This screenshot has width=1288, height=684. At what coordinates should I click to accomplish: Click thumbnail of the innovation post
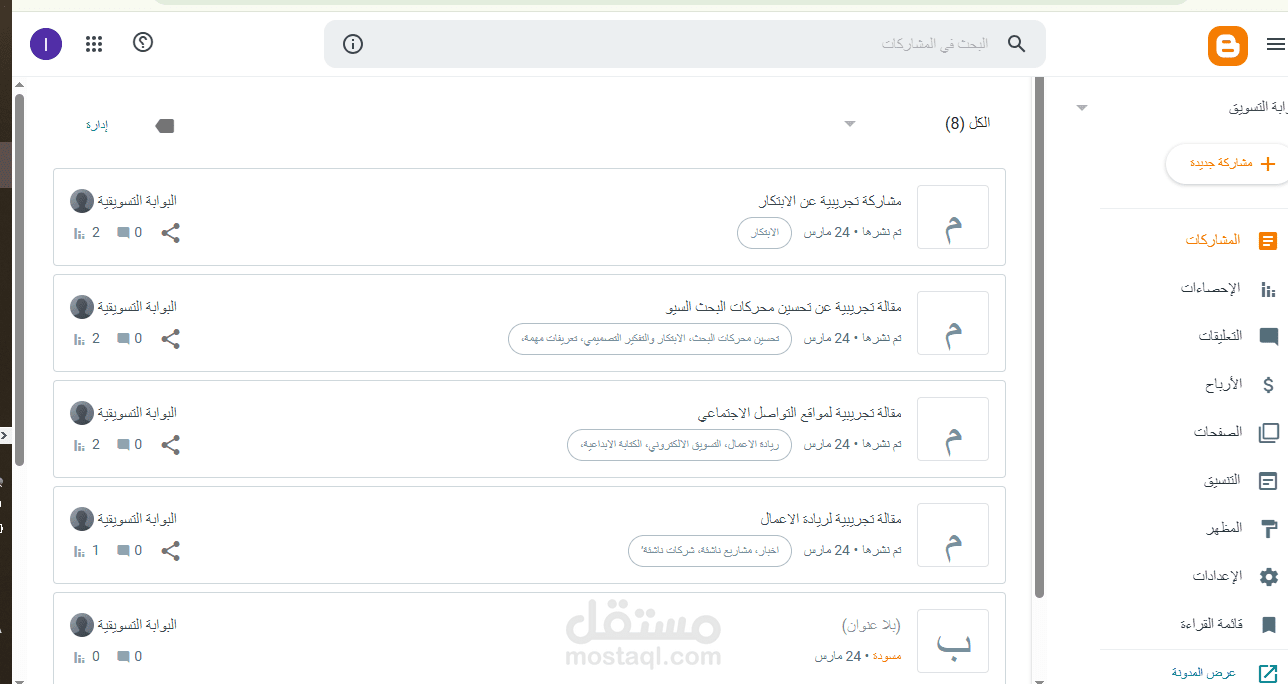coord(953,217)
